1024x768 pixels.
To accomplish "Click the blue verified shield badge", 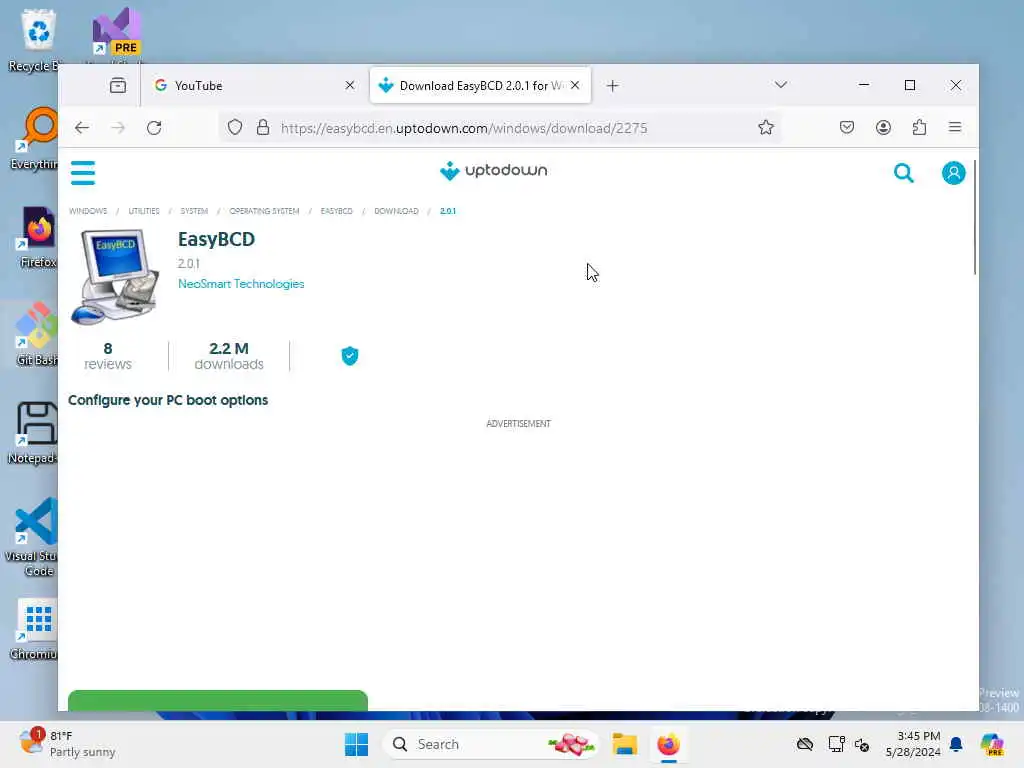I will pyautogui.click(x=350, y=356).
